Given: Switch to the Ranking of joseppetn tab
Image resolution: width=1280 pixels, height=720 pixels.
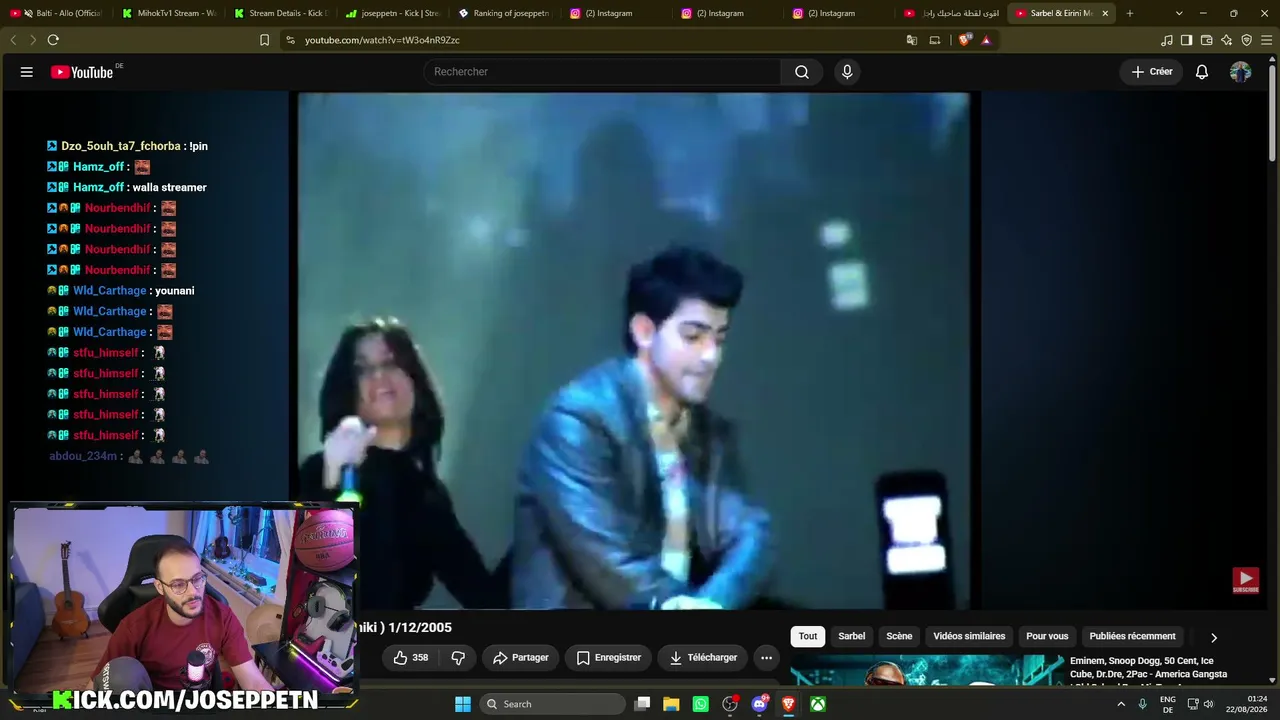Looking at the screenshot, I should click(x=504, y=13).
